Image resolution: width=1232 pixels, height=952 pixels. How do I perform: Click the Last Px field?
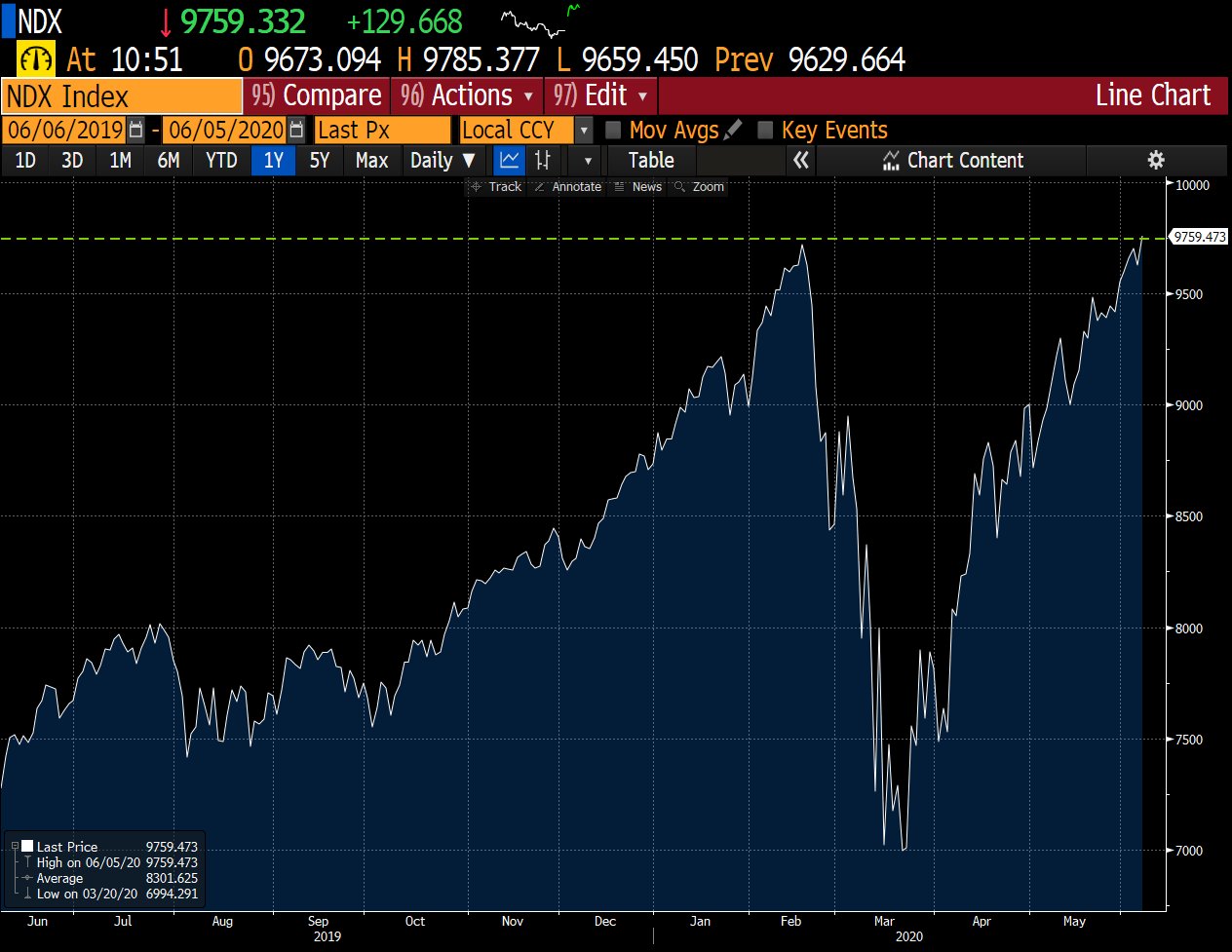pos(383,131)
